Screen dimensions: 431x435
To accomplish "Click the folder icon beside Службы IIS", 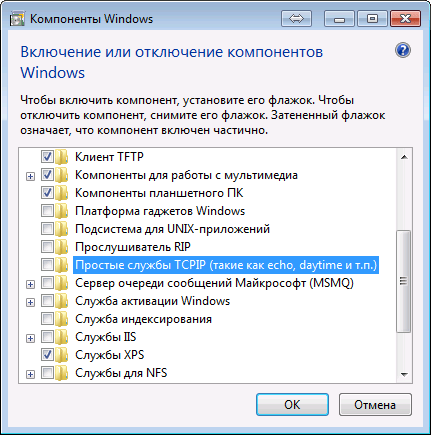I will (62, 337).
